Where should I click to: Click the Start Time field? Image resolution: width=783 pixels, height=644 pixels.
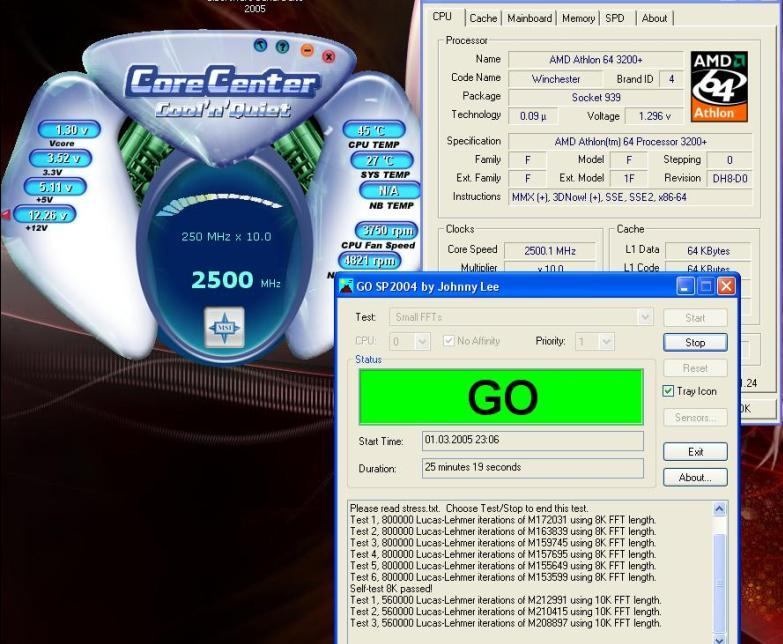533,440
